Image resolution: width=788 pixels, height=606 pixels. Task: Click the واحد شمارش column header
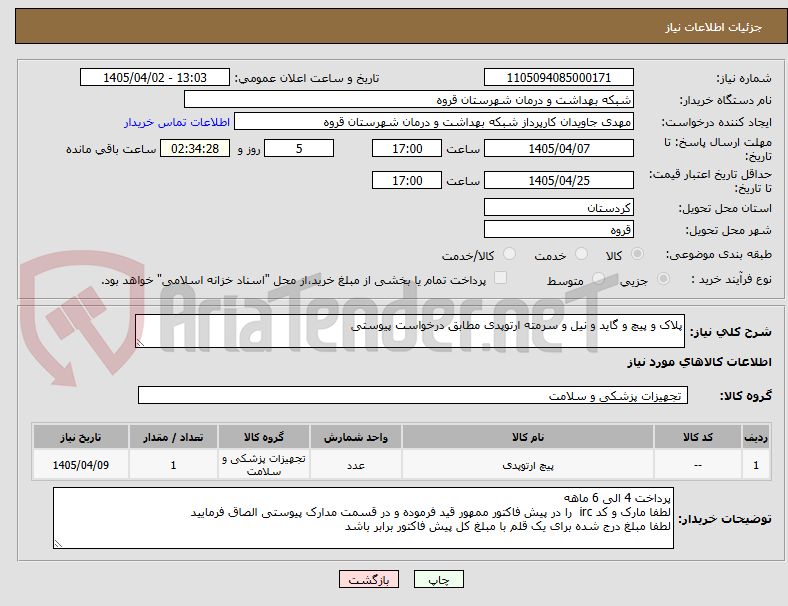(x=356, y=437)
